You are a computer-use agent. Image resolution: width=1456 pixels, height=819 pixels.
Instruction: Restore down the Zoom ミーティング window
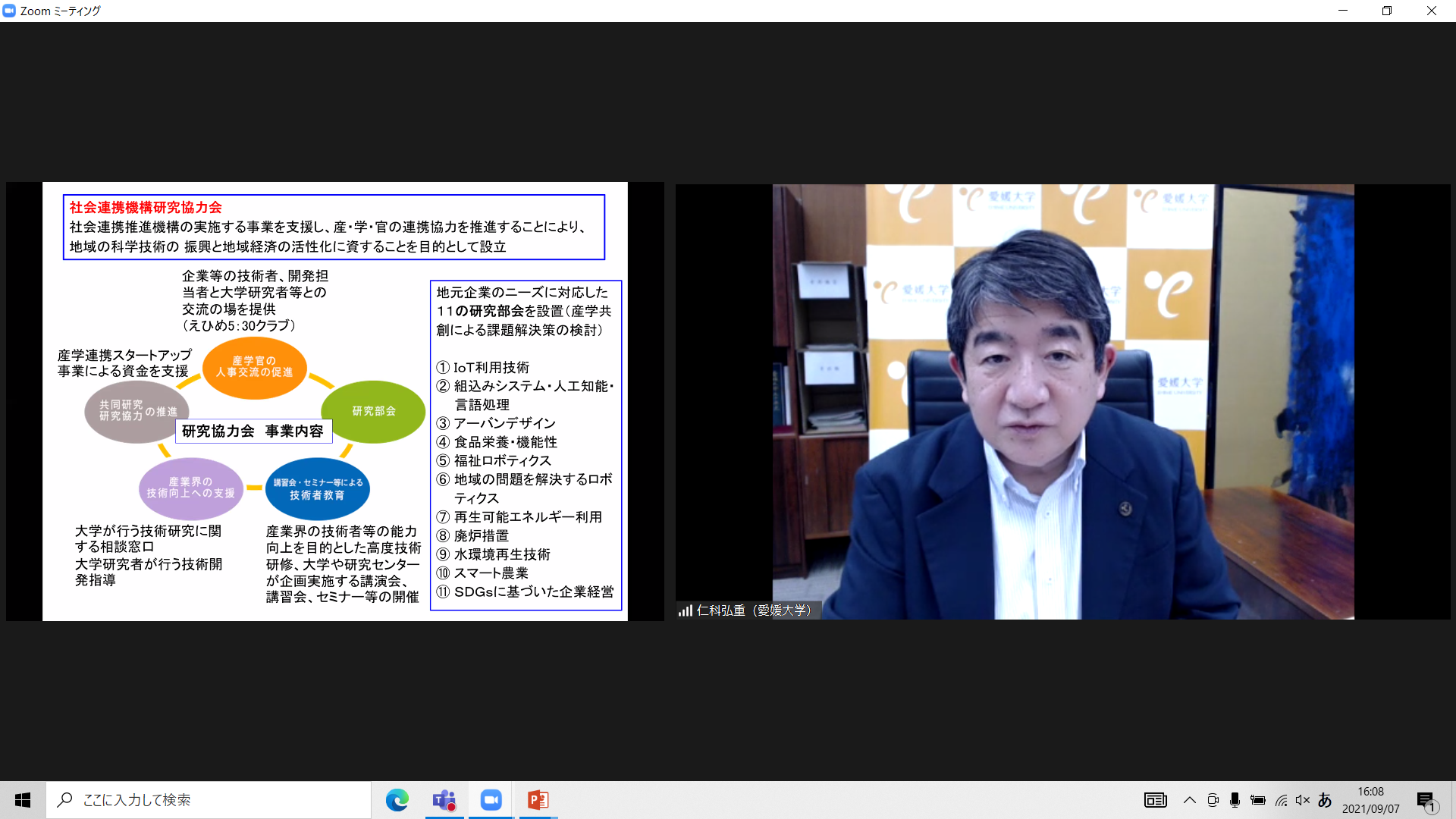(1387, 11)
